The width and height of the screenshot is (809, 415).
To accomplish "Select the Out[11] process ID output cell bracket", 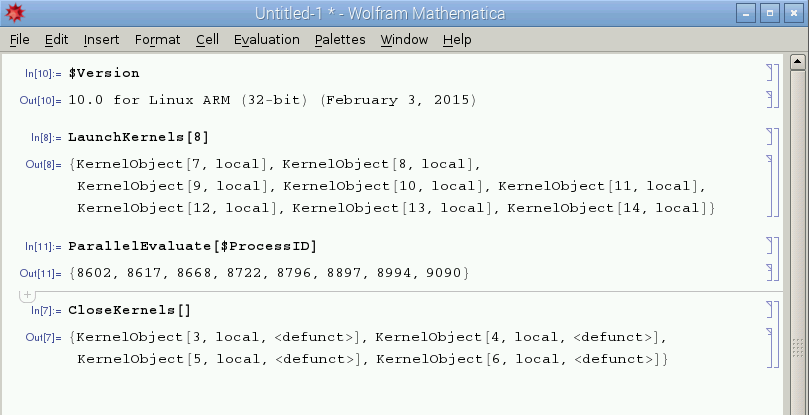I will [x=771, y=272].
